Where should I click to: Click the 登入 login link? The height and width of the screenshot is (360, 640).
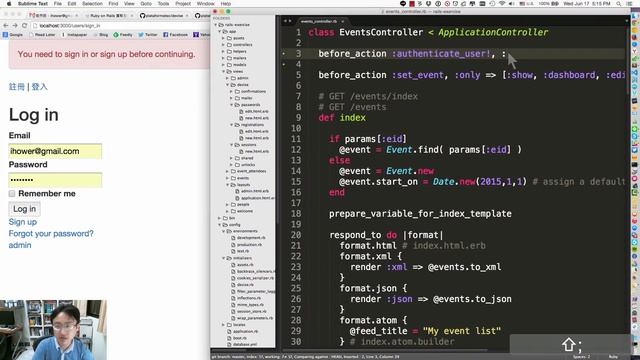tap(40, 87)
